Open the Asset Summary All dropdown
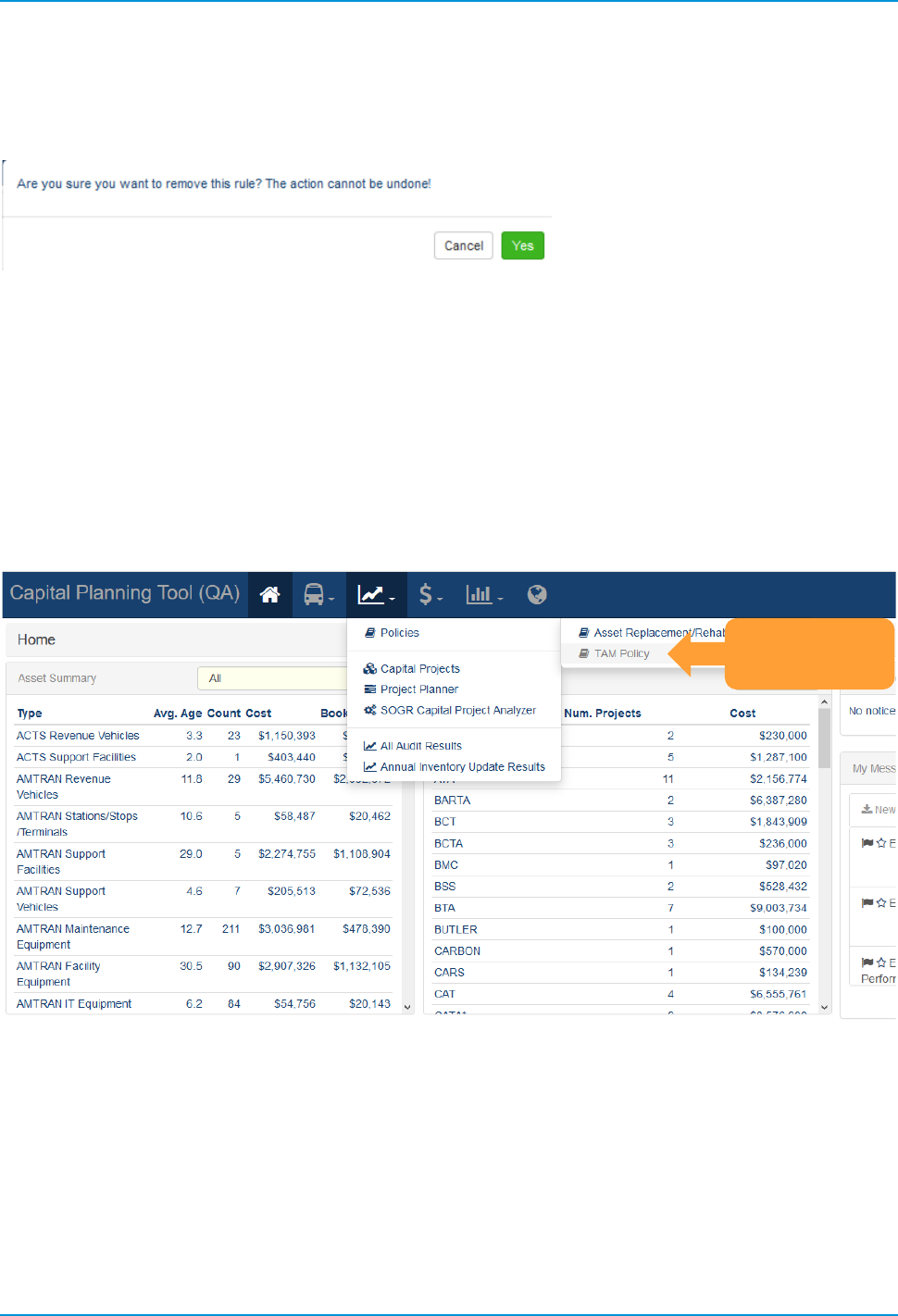This screenshot has height=1316, width=898. 272,678
